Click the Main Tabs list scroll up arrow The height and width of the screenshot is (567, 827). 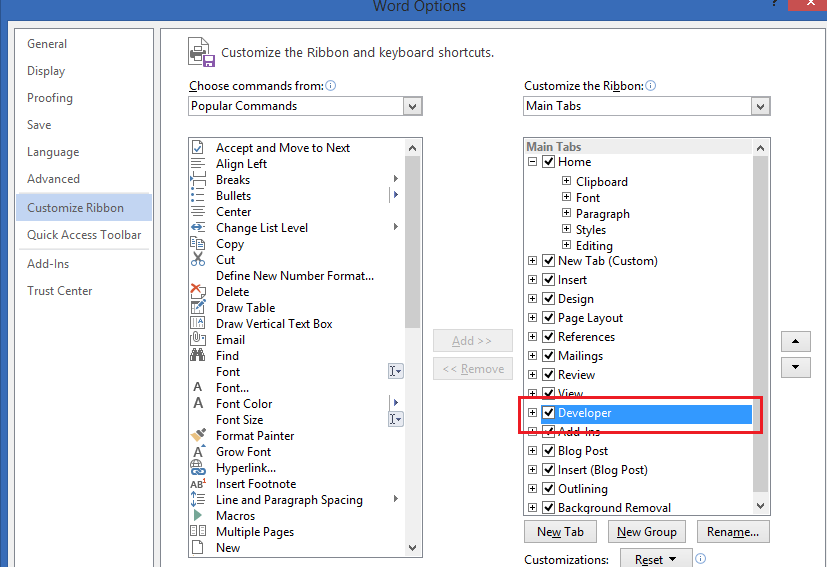tap(760, 148)
